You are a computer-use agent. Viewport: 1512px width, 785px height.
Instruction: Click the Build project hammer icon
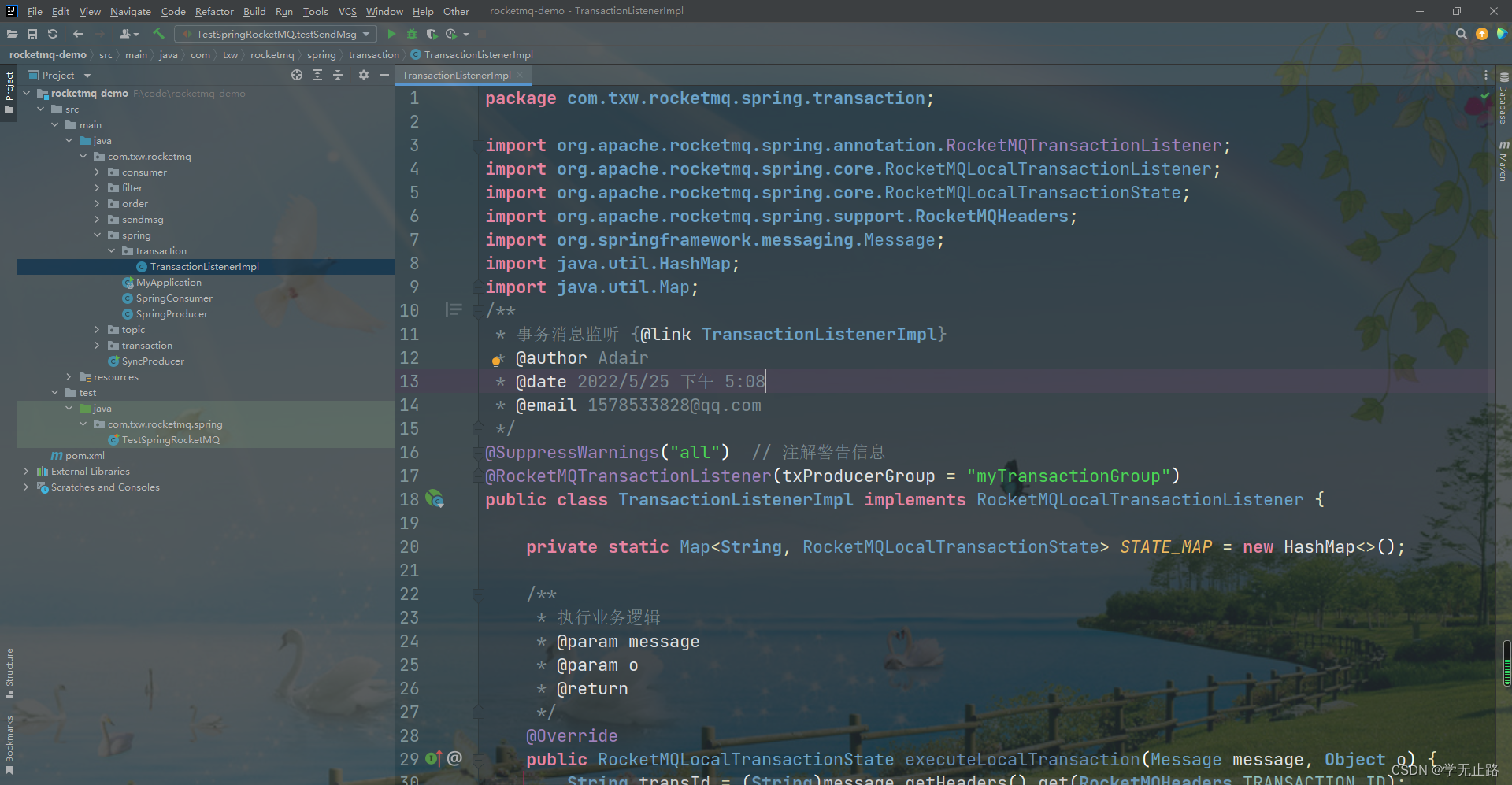tap(158, 34)
